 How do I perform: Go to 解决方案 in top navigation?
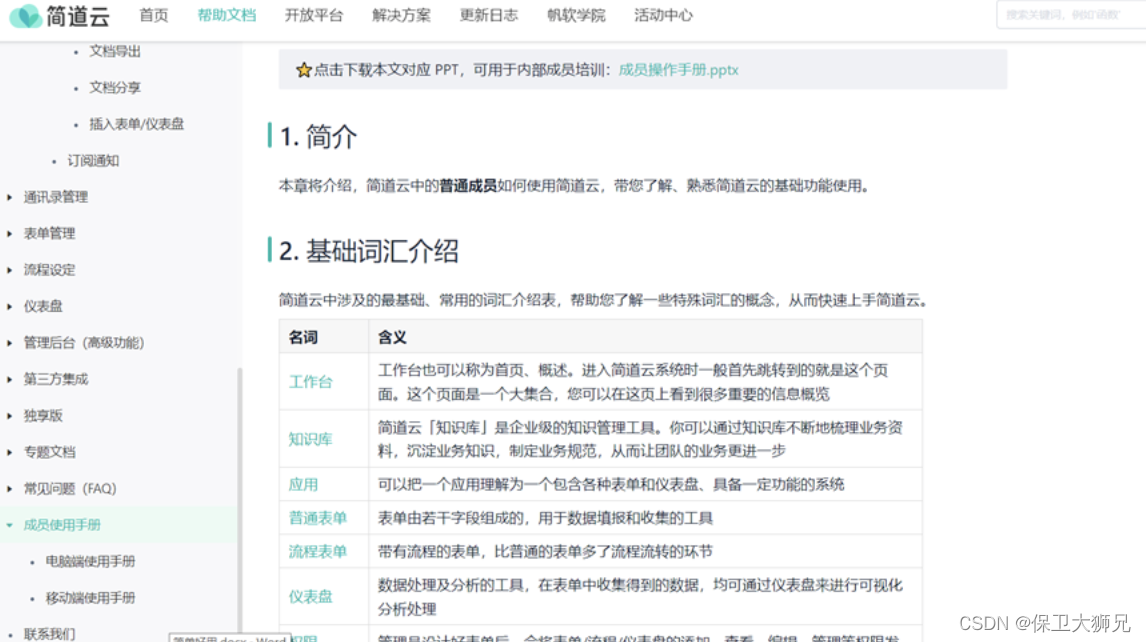point(401,15)
